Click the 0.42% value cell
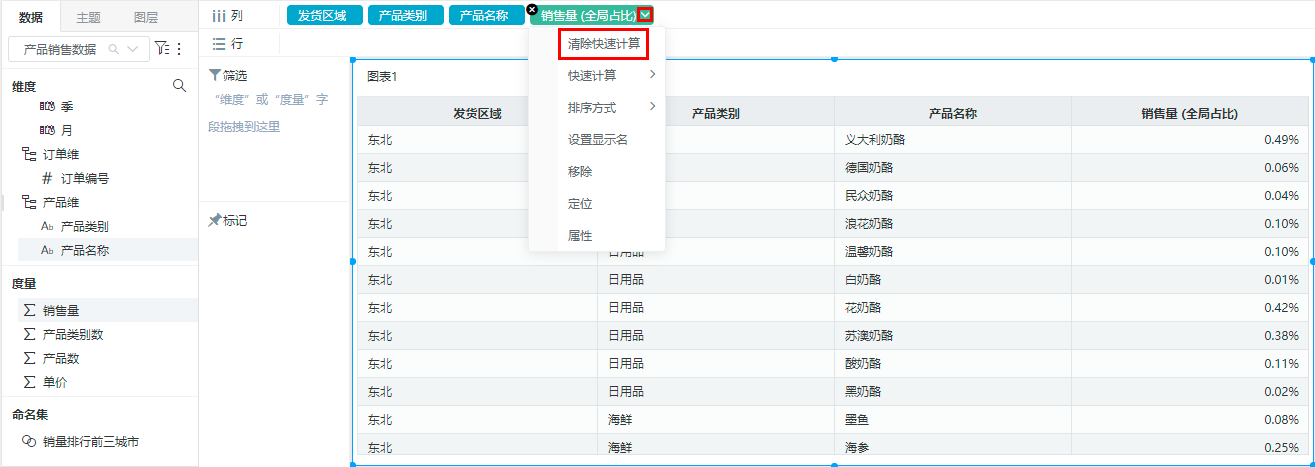Screen dimensions: 1315x467 (1190, 308)
